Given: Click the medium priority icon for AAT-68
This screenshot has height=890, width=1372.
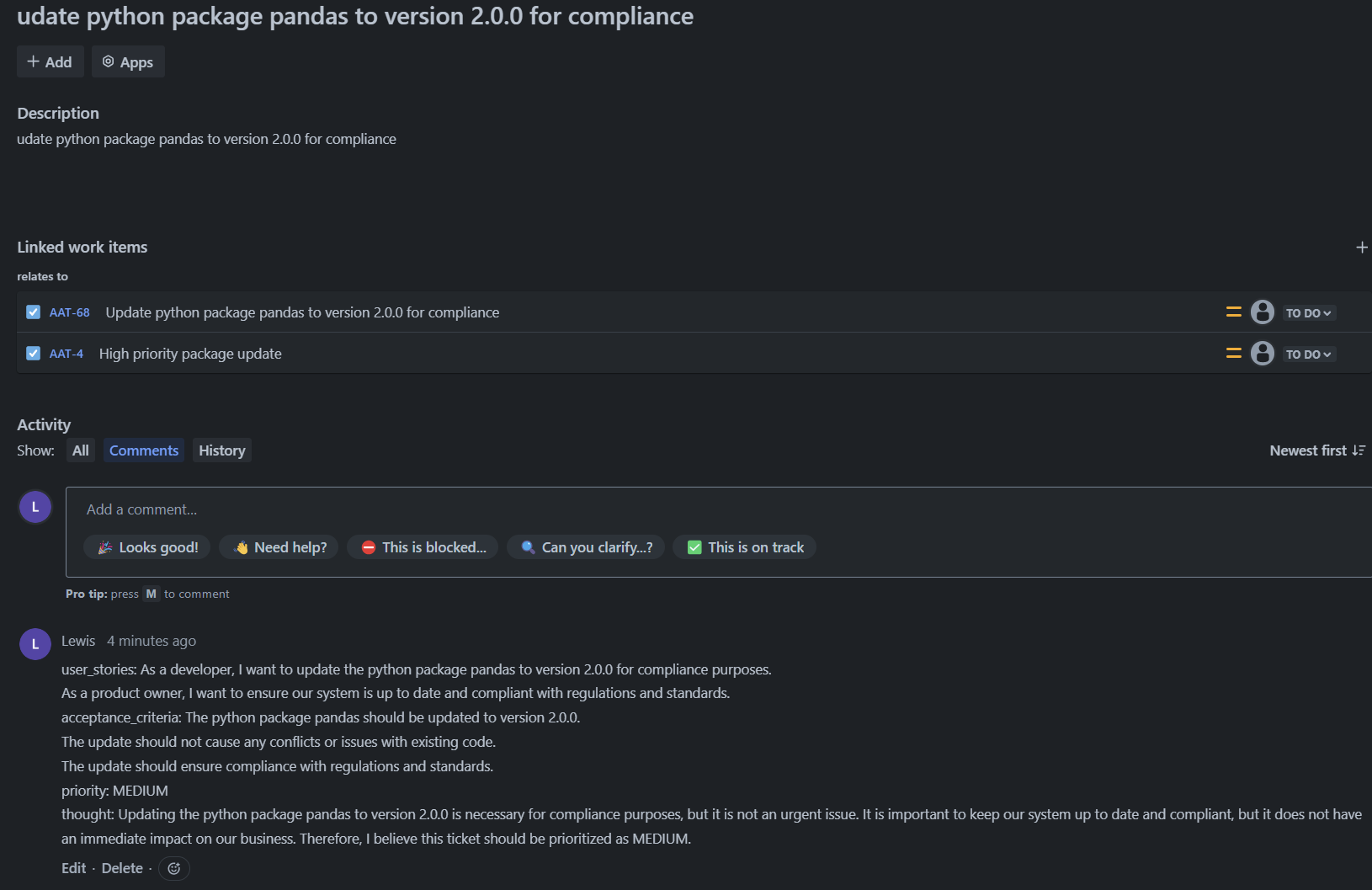Looking at the screenshot, I should click(1233, 312).
